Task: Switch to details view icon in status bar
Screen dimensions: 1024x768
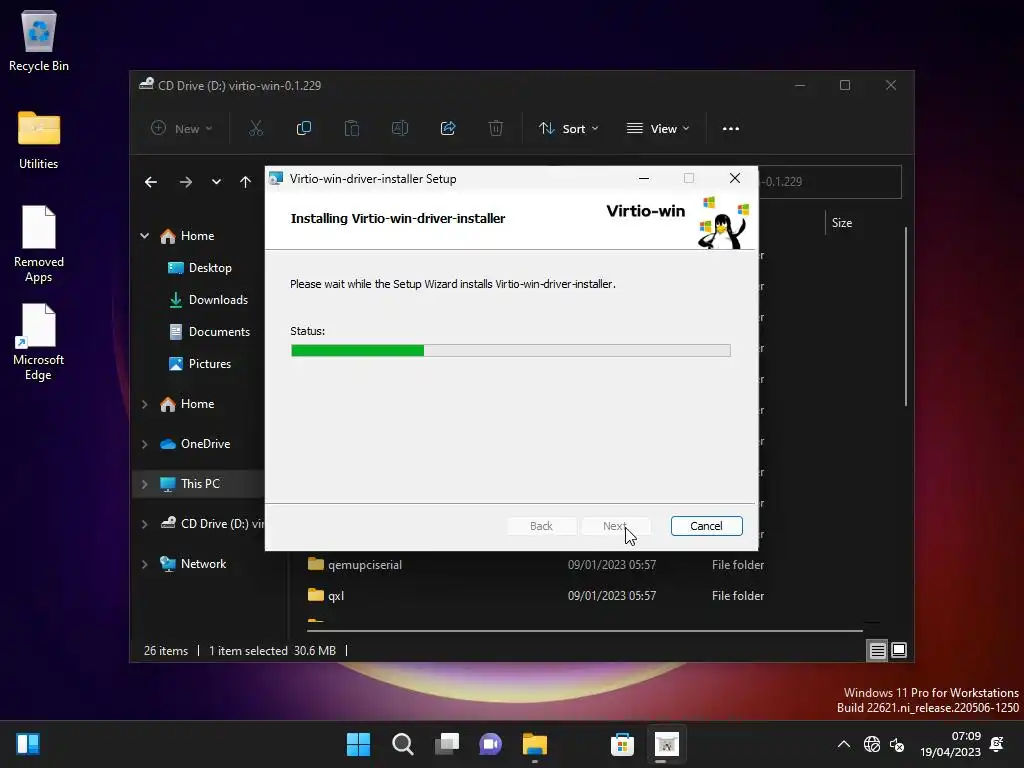Action: [877, 650]
